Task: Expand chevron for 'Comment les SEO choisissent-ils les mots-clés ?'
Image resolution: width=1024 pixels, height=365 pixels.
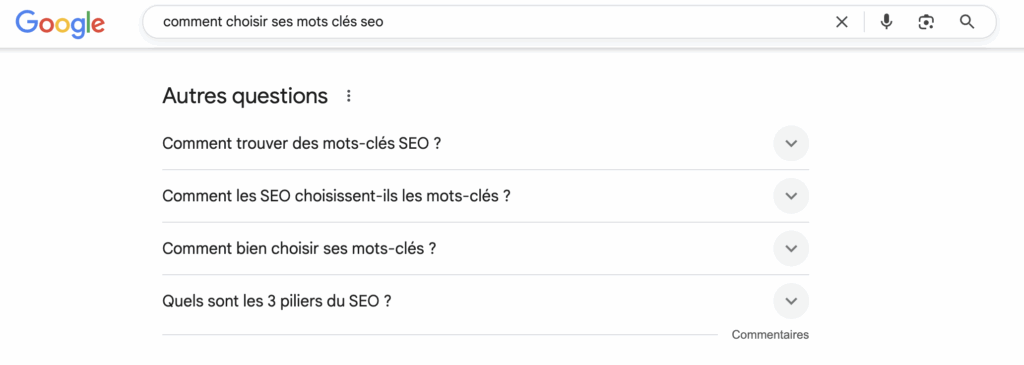Action: pos(791,196)
